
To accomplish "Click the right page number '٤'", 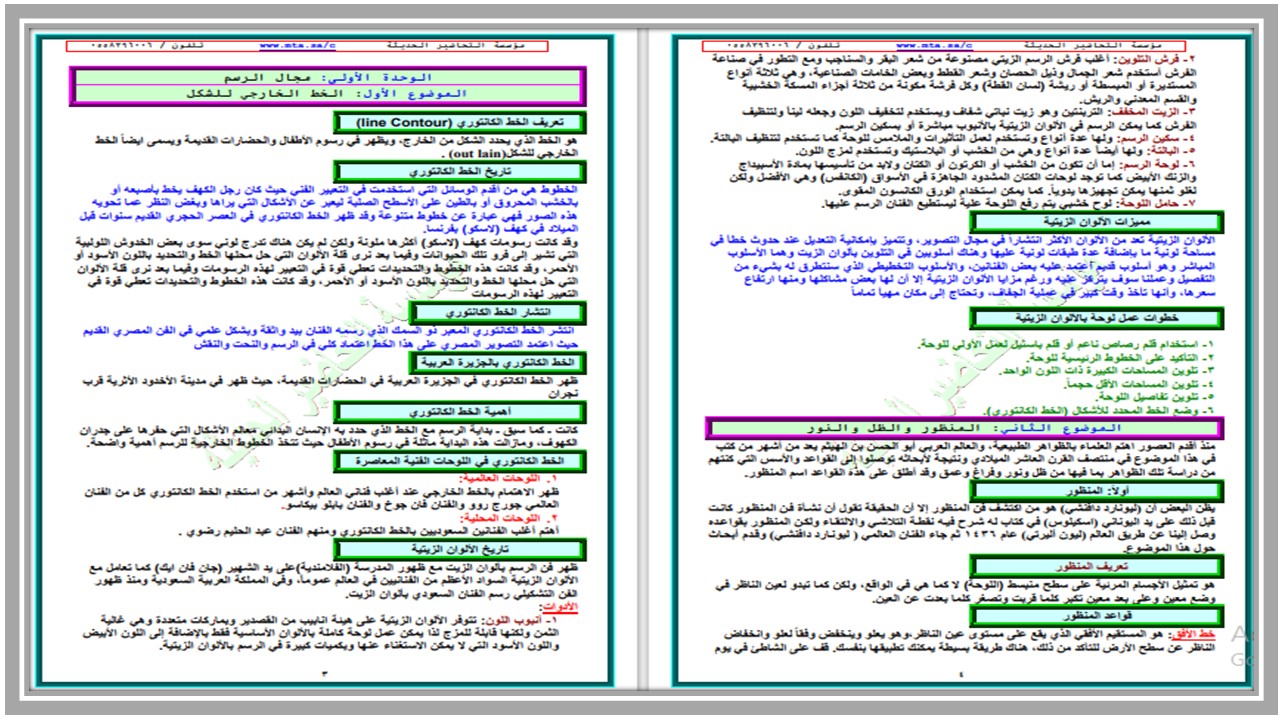I will 959,677.
